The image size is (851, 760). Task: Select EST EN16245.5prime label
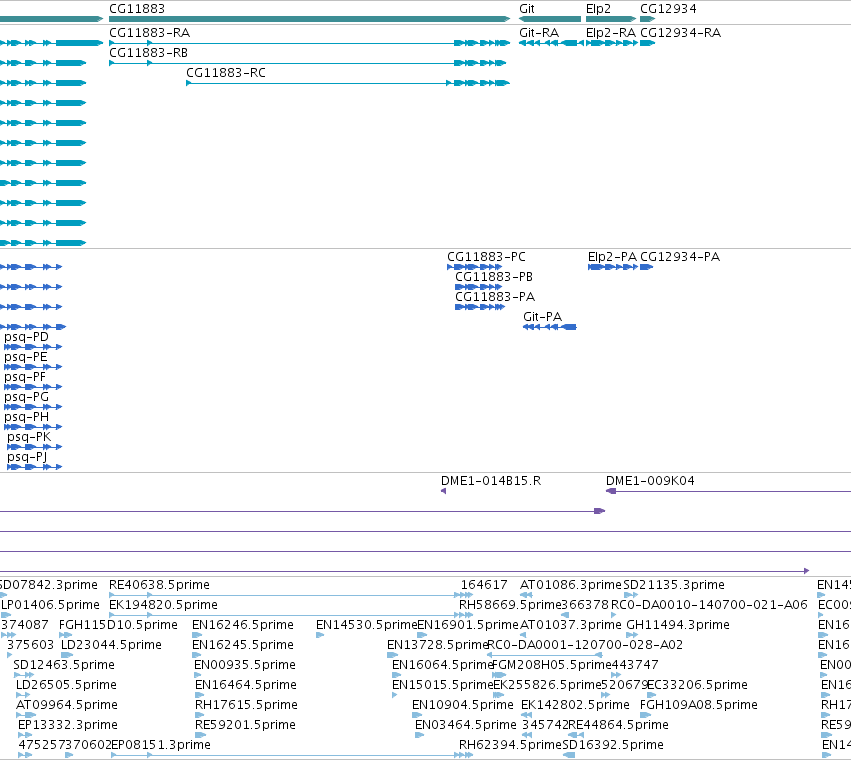[x=243, y=645]
